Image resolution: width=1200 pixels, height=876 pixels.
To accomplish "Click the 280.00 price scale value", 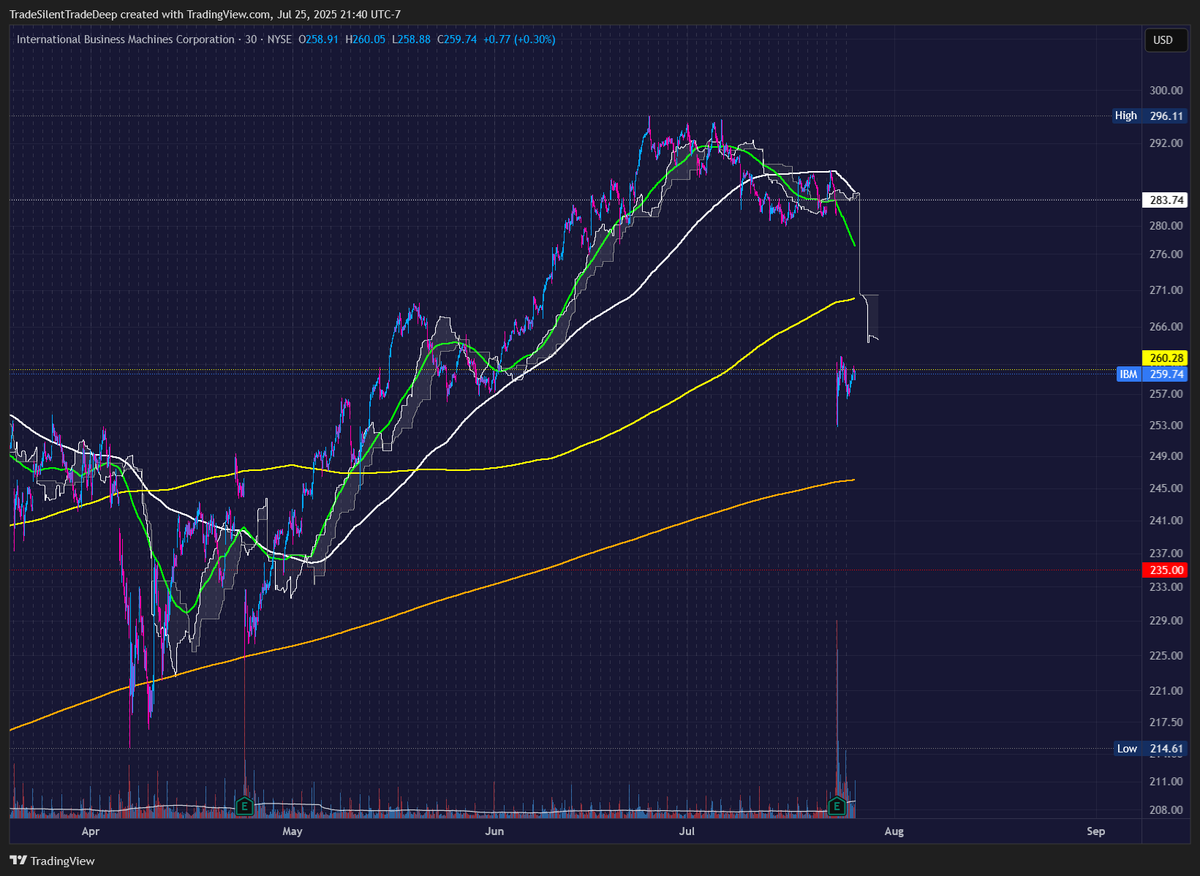I will click(1165, 226).
